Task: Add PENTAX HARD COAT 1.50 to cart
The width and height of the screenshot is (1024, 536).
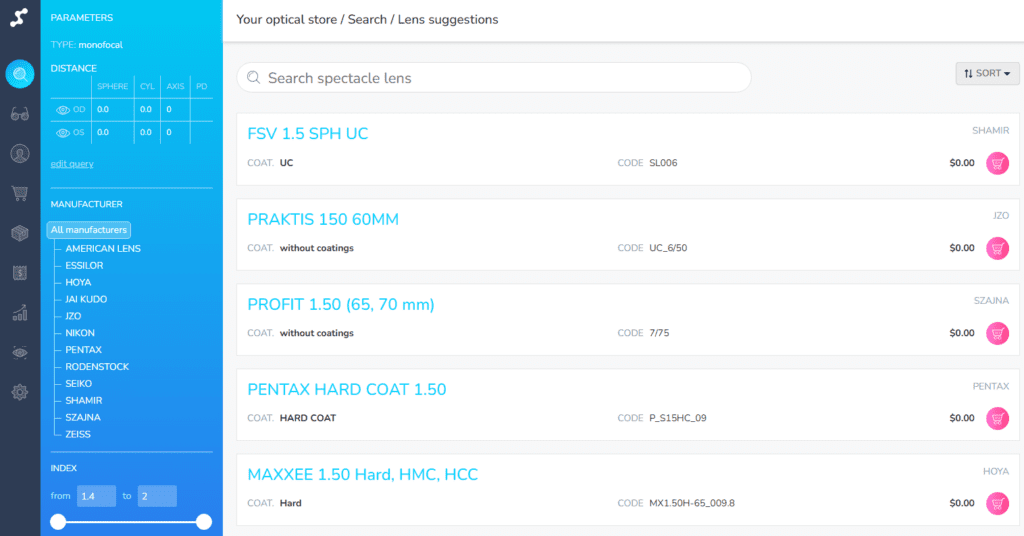Action: [x=997, y=418]
